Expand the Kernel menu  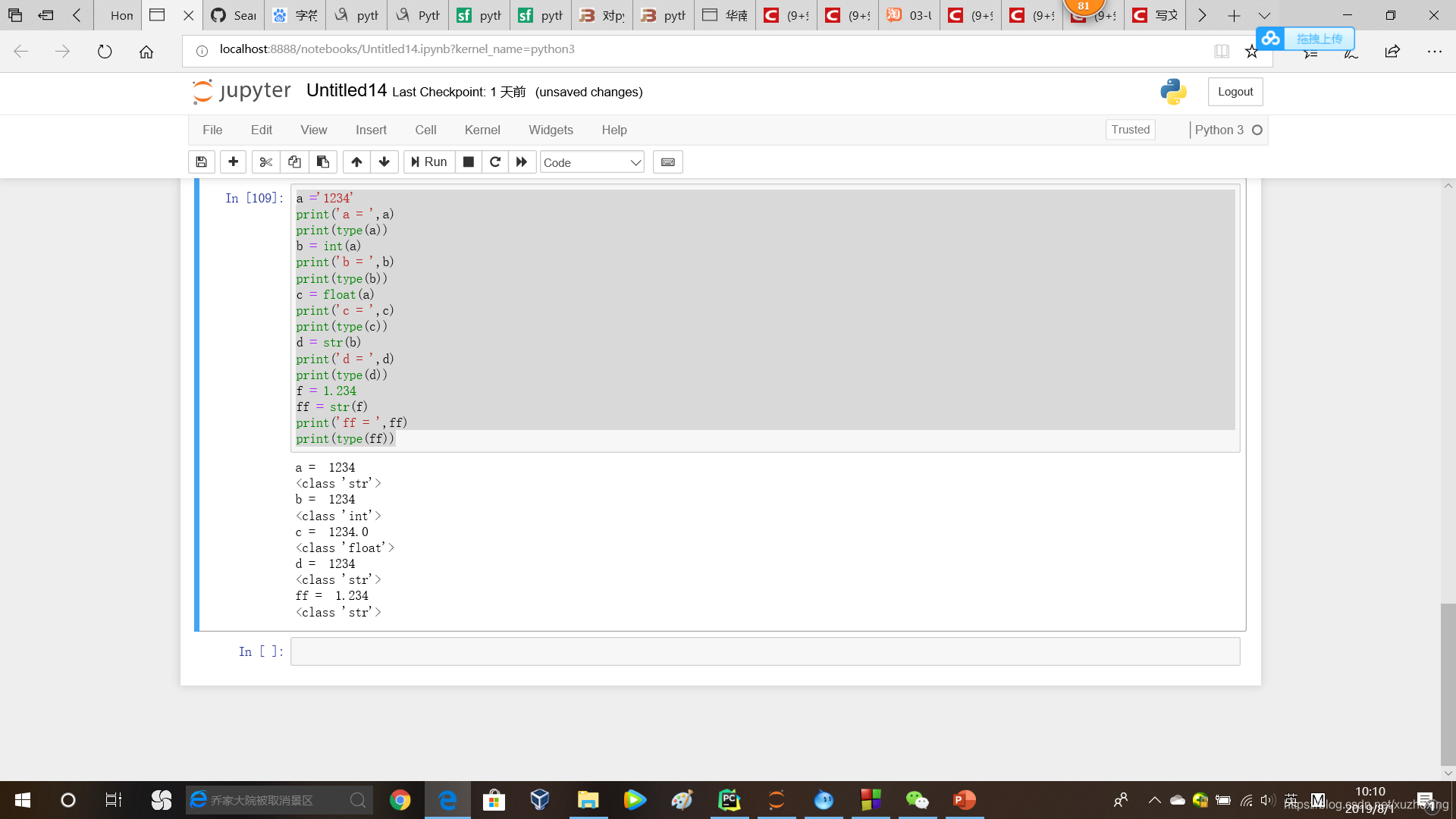(482, 129)
